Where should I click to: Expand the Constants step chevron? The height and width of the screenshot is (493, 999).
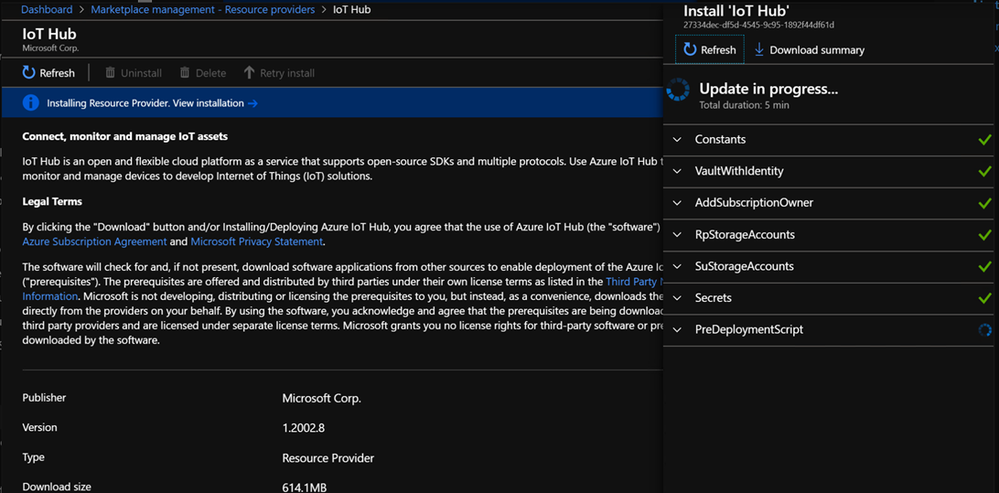tap(677, 139)
